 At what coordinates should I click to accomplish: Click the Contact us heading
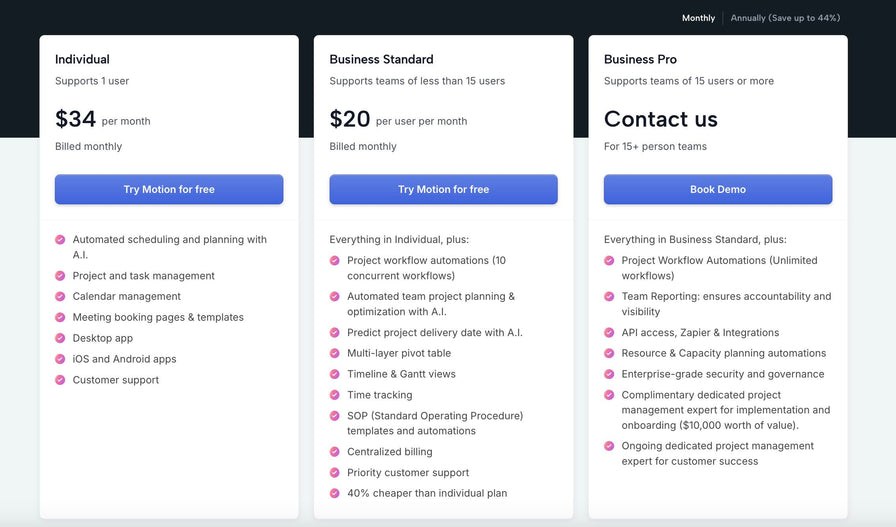tap(660, 119)
